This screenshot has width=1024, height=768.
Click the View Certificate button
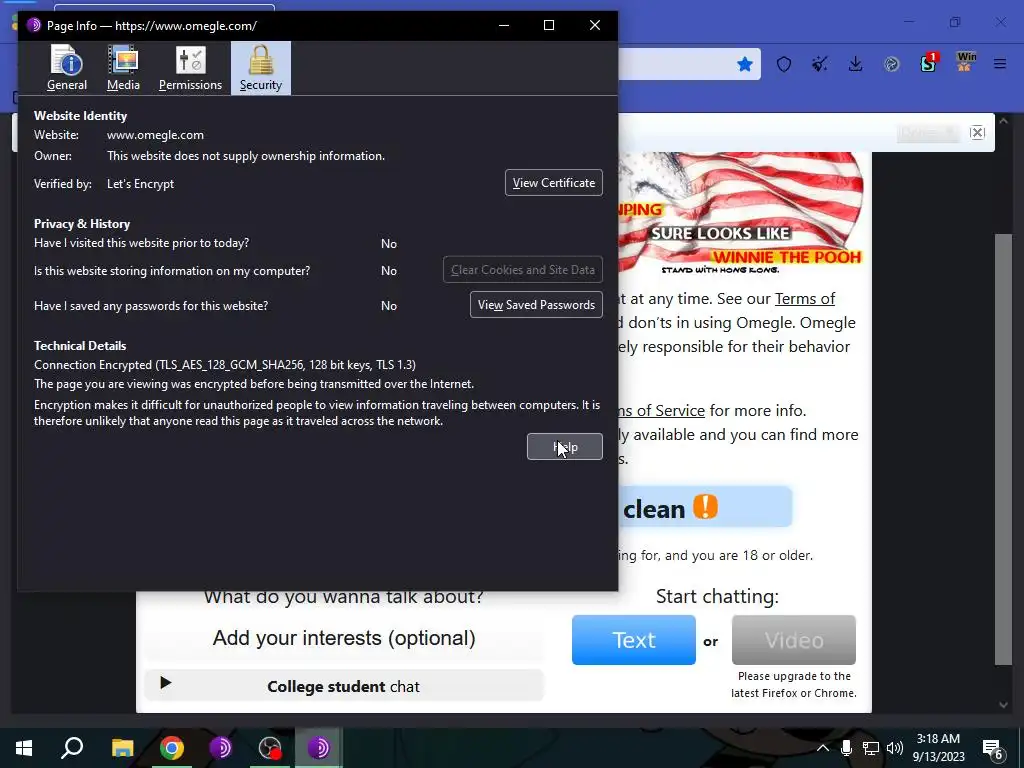[554, 183]
